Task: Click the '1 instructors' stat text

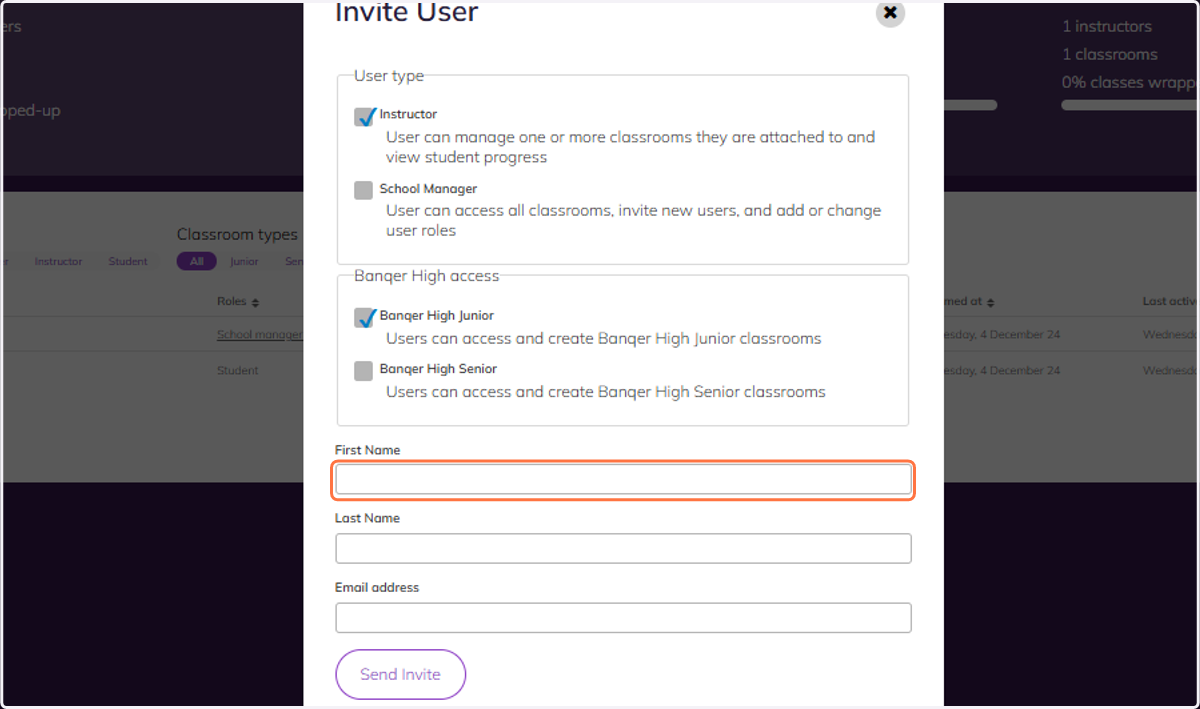Action: pos(1107,26)
